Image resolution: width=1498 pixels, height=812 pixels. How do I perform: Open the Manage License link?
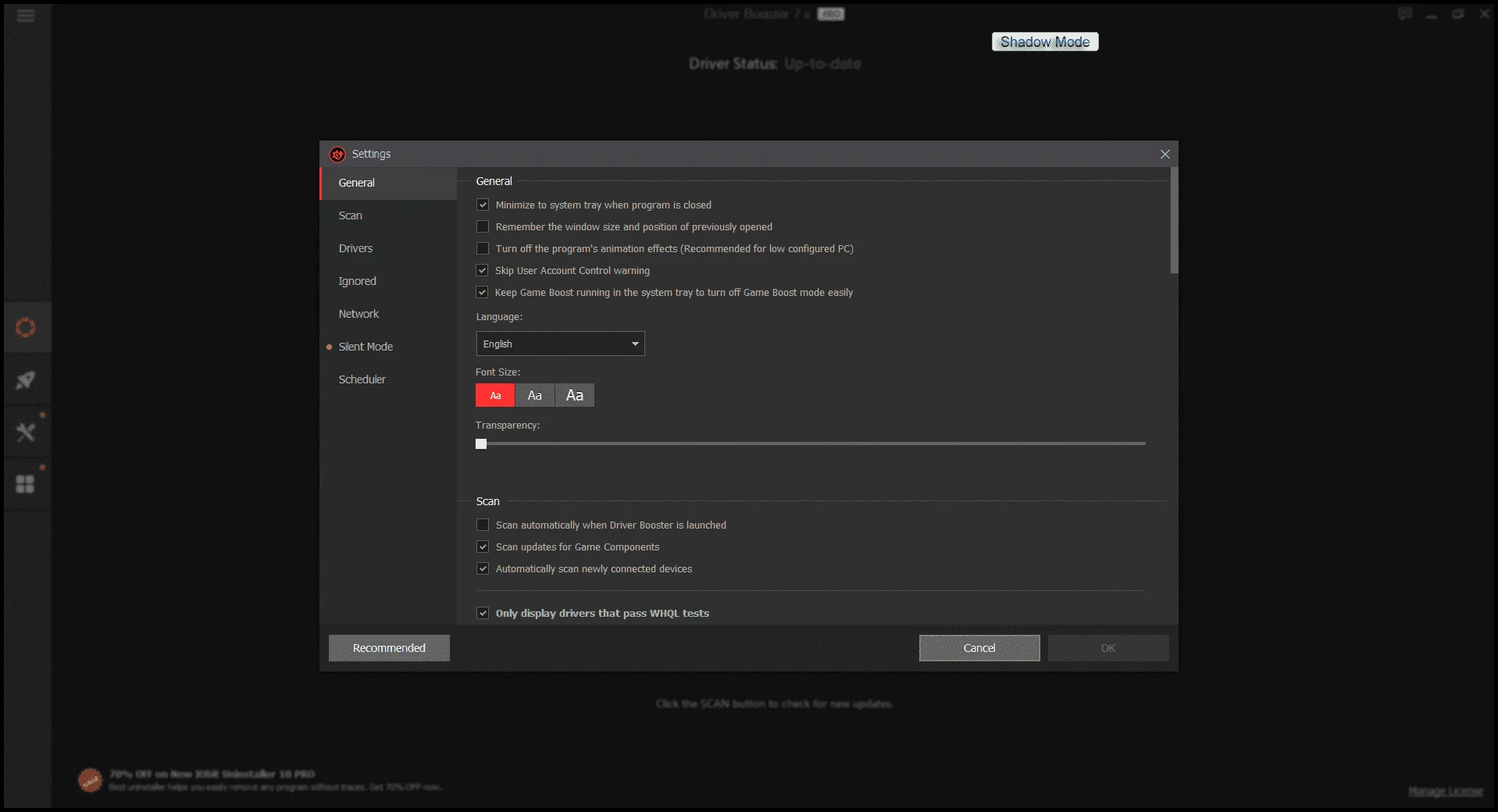click(x=1446, y=791)
